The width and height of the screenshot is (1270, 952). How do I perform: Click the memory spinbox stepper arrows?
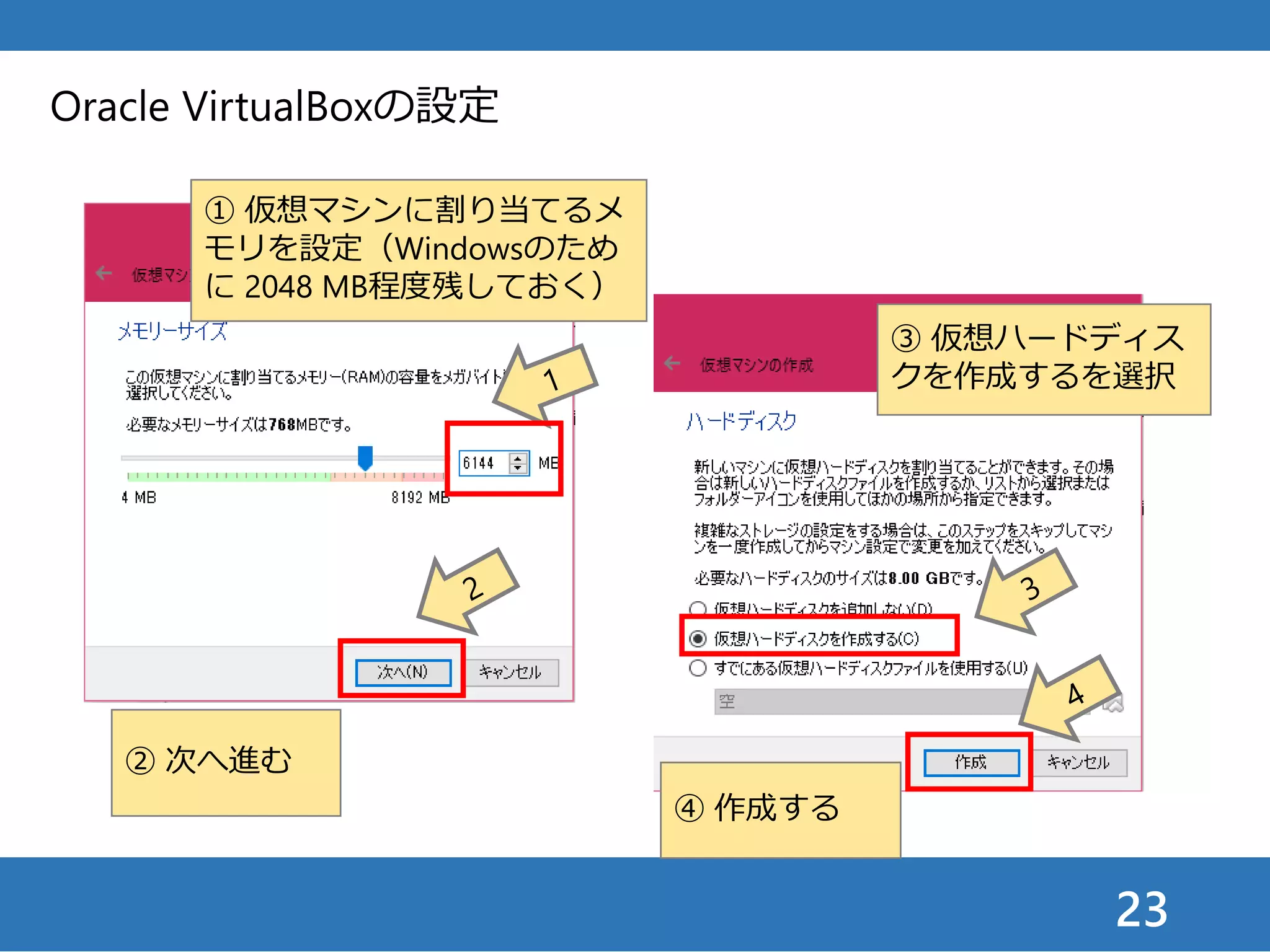point(518,463)
